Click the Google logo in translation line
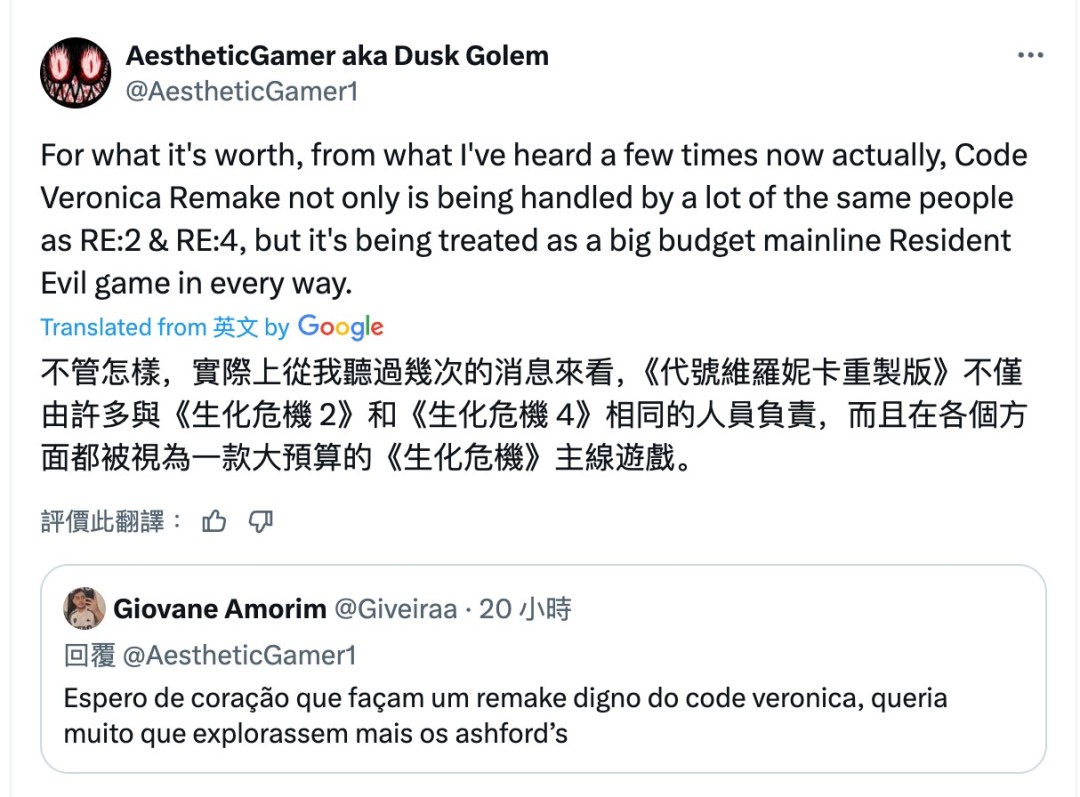The height and width of the screenshot is (797, 1080). coord(342,327)
